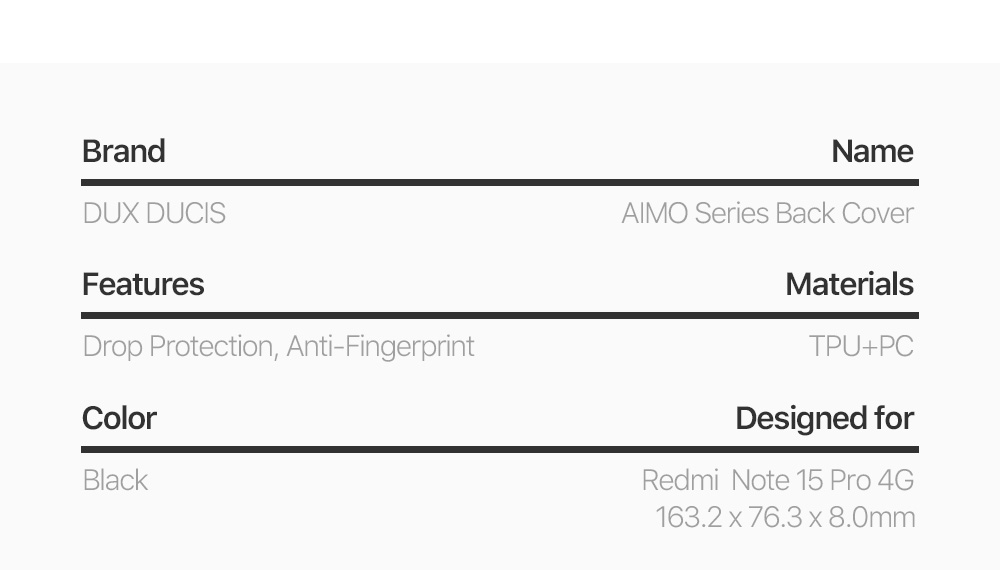Click the Color heading
Image resolution: width=1000 pixels, height=570 pixels.
119,418
